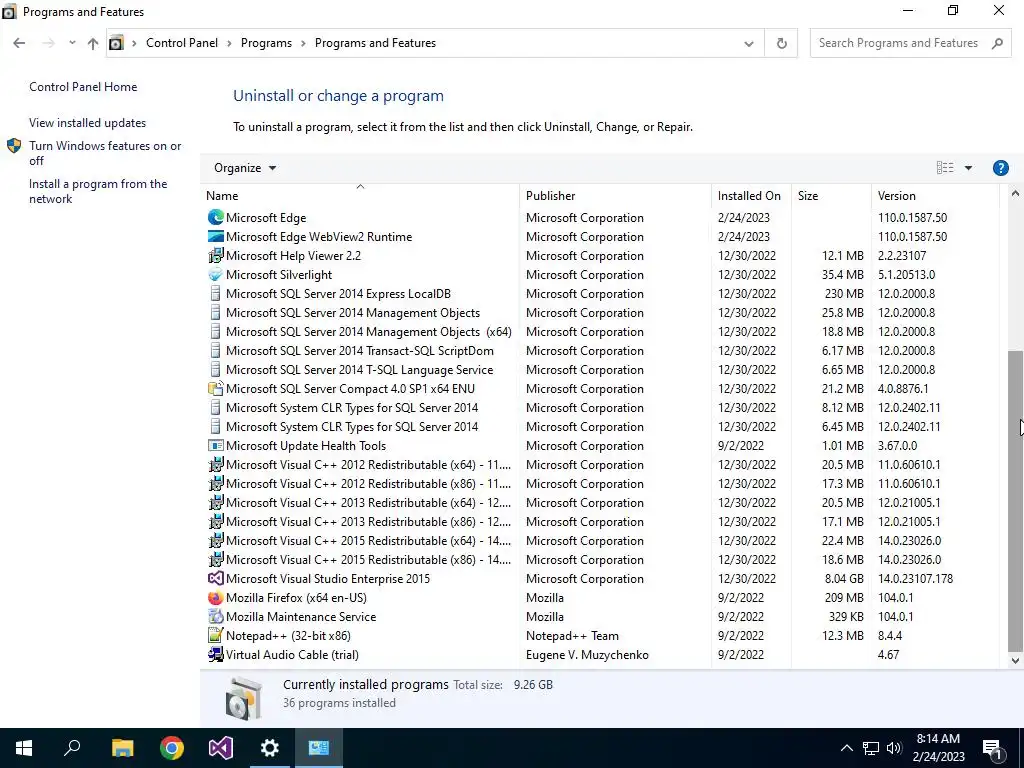Open recent locations dropdown arrow
The image size is (1024, 768).
pyautogui.click(x=72, y=43)
